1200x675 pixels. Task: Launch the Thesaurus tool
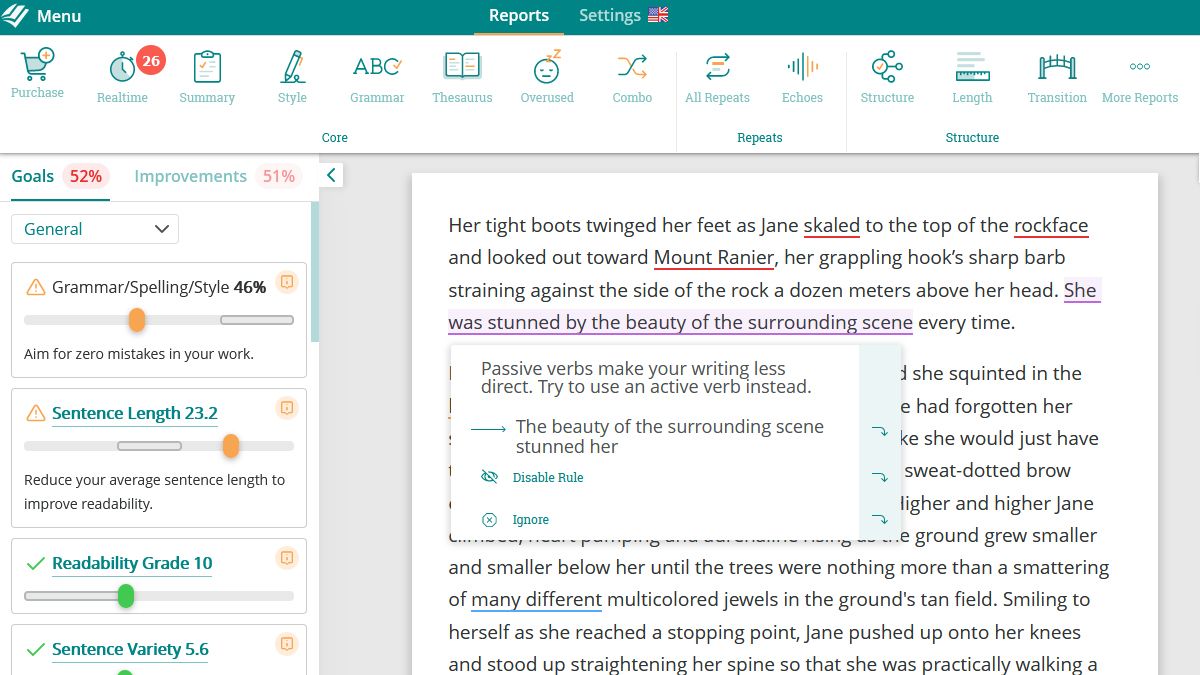[x=462, y=72]
